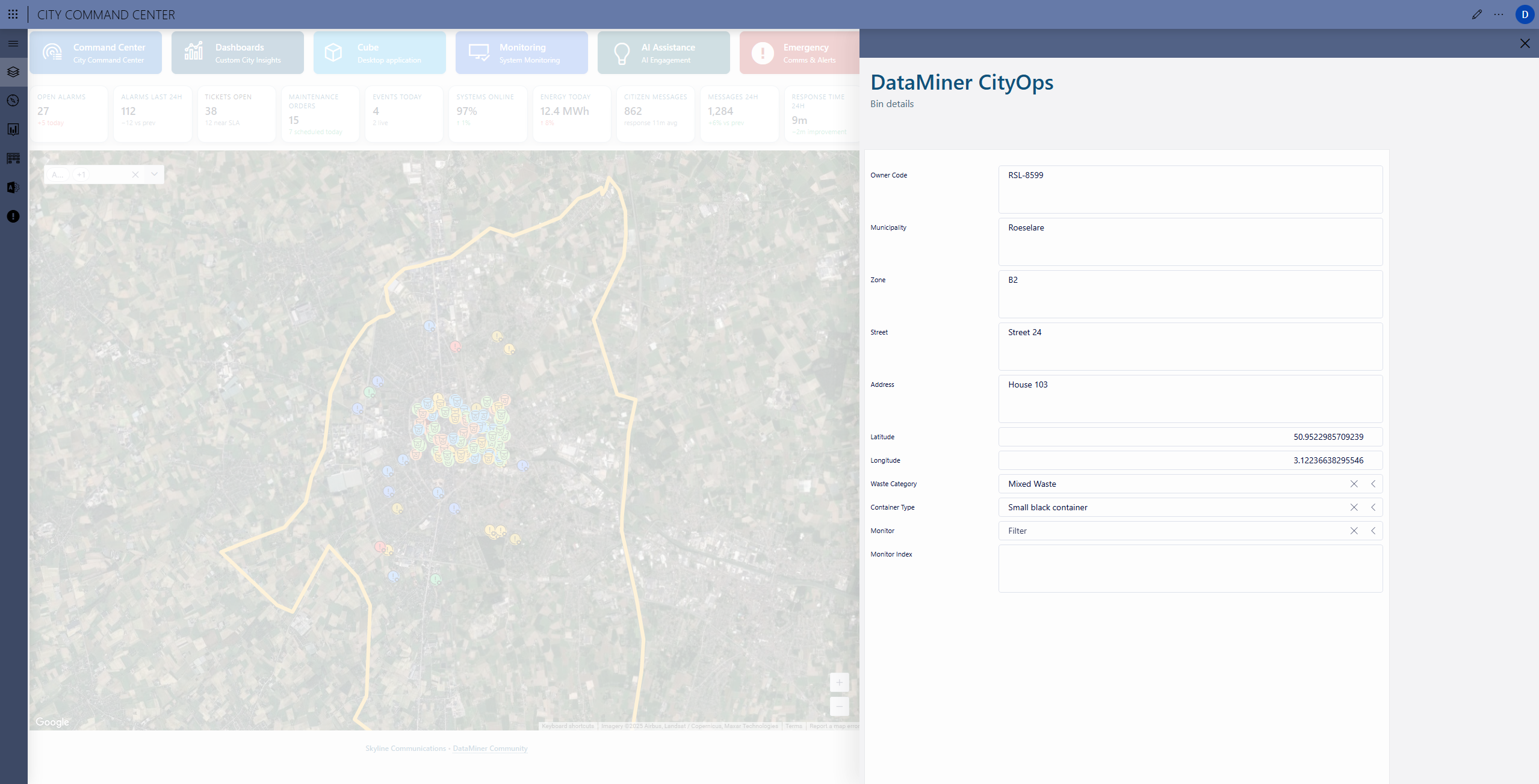Screen dimensions: 1539x784
Task: Open the alert exclamation sidebar icon
Action: pyautogui.click(x=13, y=217)
